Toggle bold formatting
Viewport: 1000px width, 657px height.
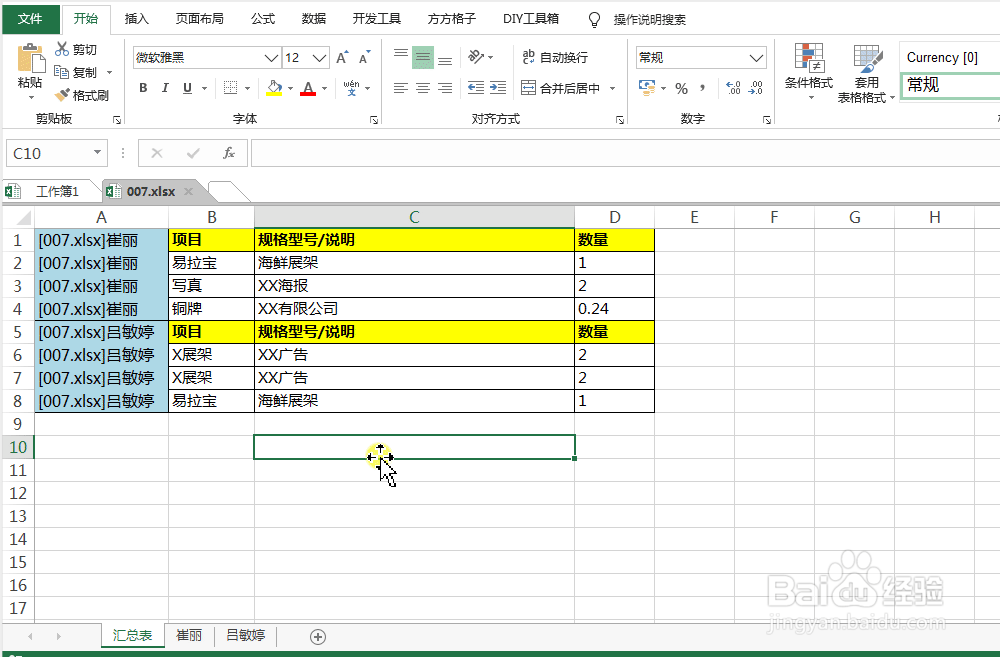click(x=142, y=88)
